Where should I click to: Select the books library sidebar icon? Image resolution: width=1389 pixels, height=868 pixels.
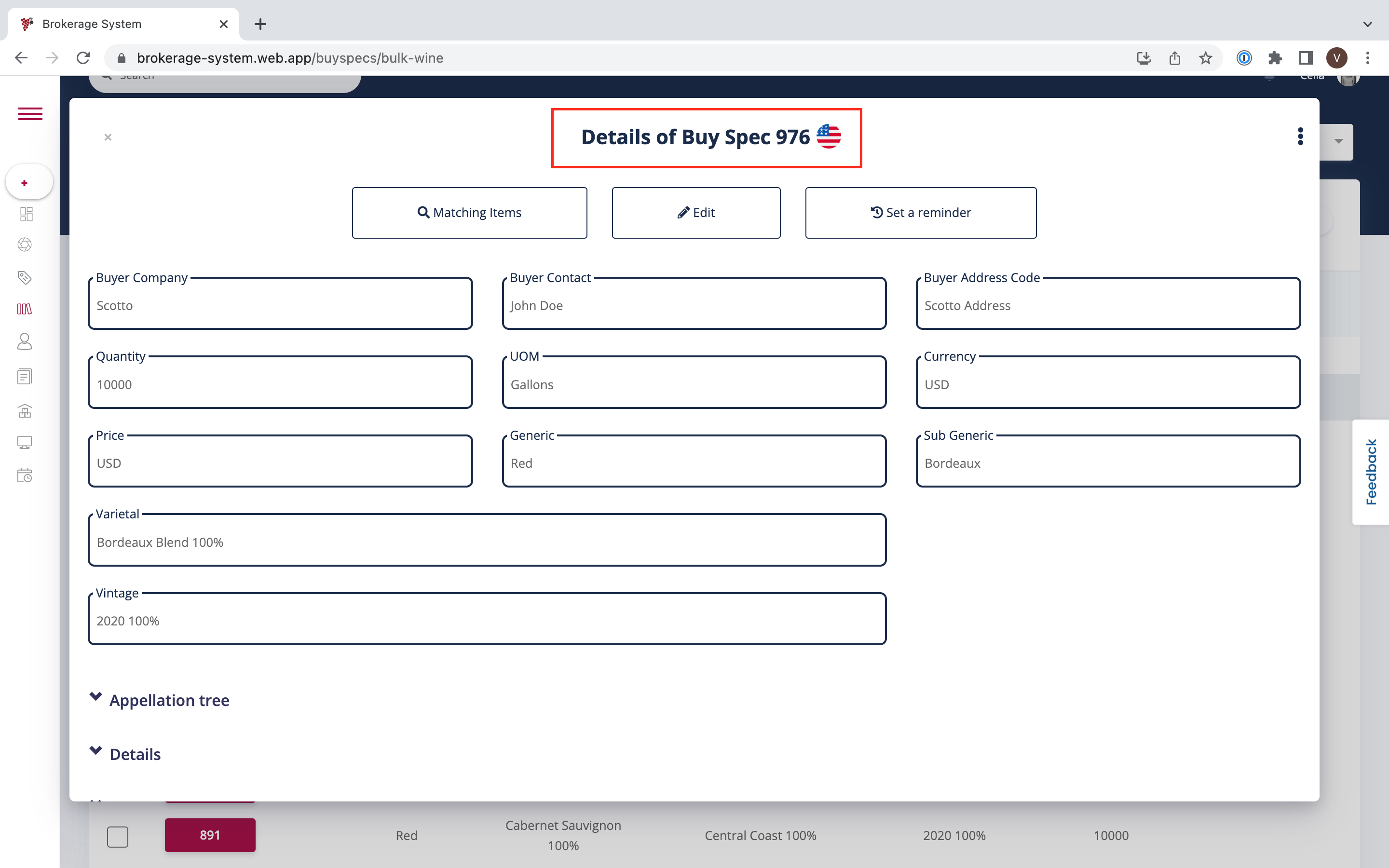[25, 310]
